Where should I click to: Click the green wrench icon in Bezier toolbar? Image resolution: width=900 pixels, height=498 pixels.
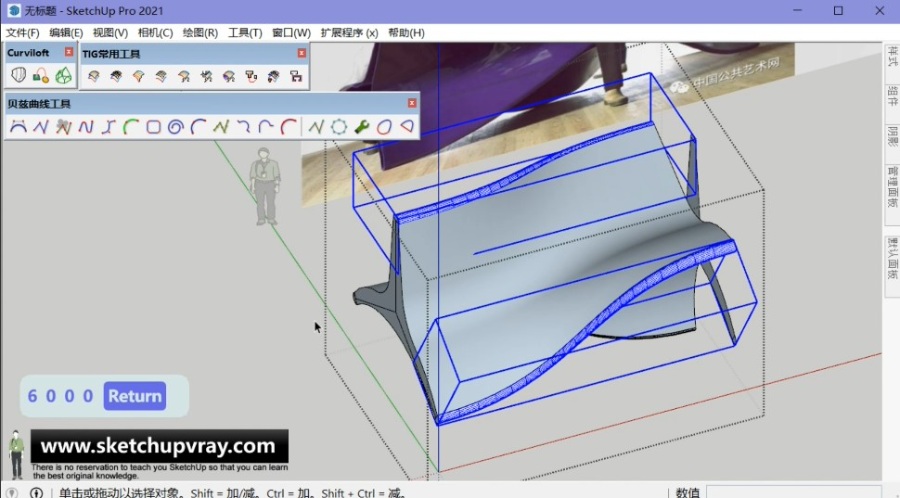pyautogui.click(x=361, y=127)
